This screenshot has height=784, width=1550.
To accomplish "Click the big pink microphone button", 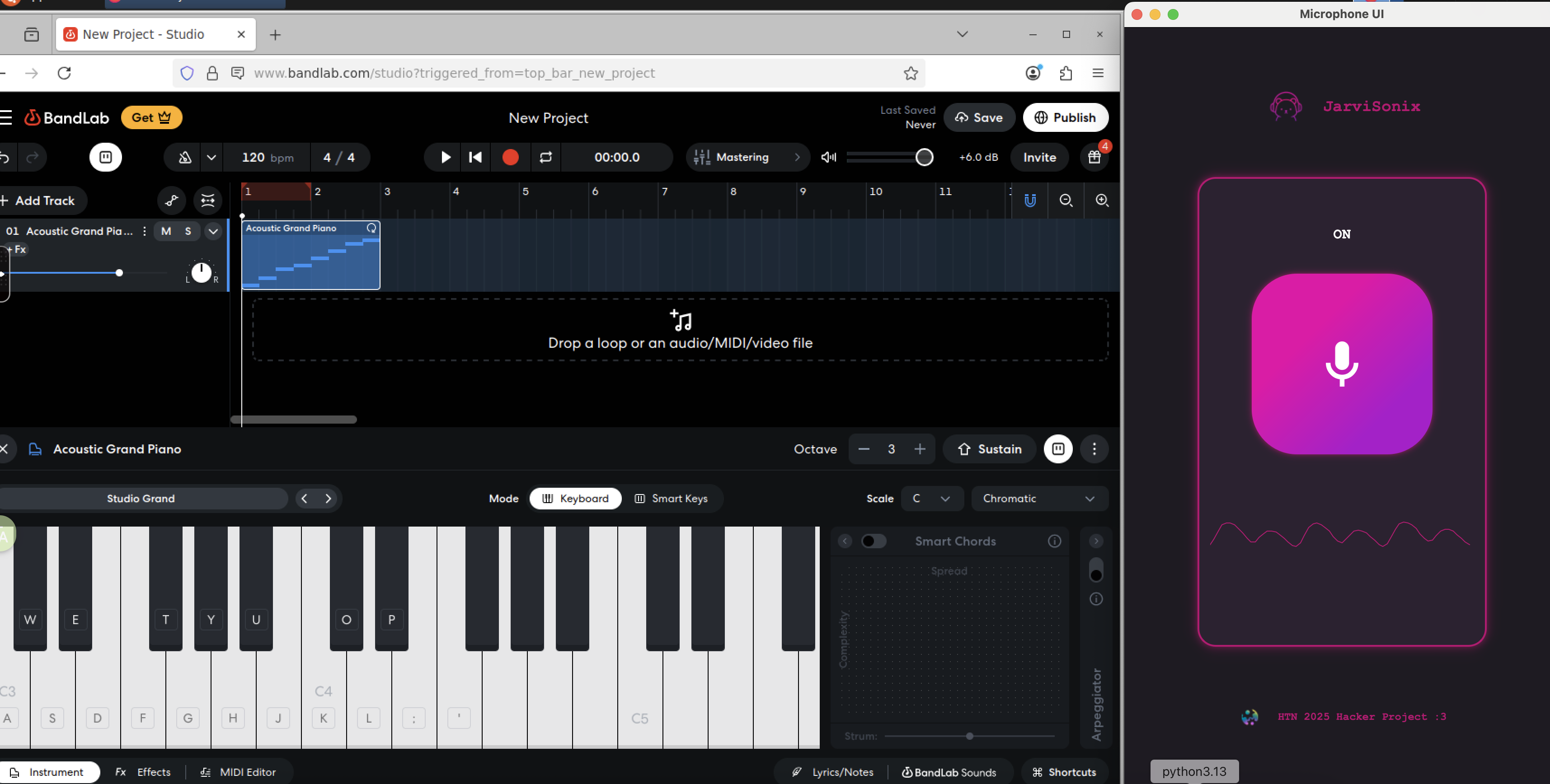I will point(1341,364).
